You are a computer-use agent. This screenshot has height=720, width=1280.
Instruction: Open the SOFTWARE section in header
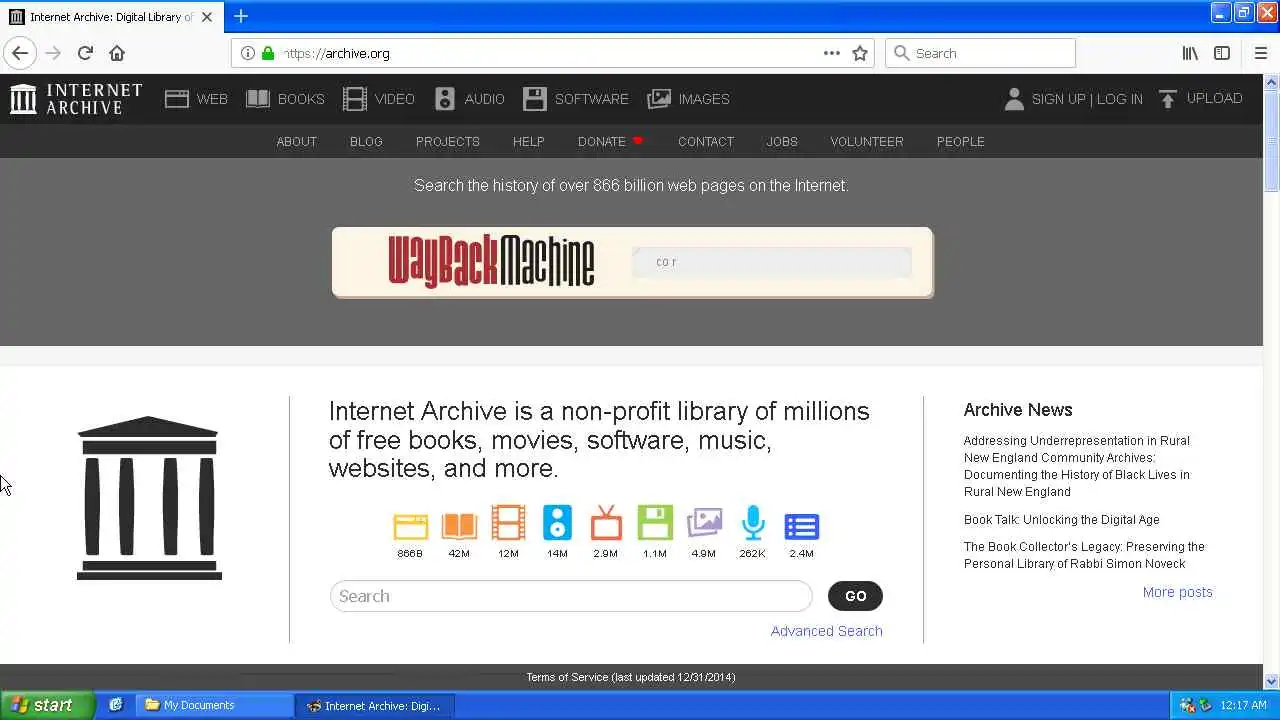(x=576, y=99)
